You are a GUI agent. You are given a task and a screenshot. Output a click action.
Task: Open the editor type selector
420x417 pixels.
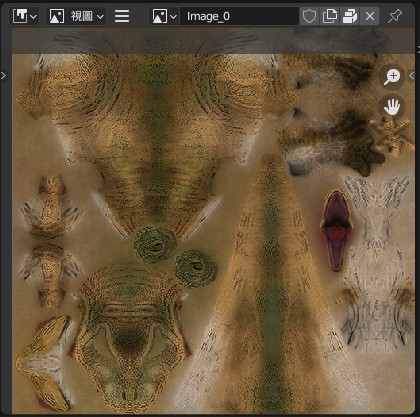(25, 16)
